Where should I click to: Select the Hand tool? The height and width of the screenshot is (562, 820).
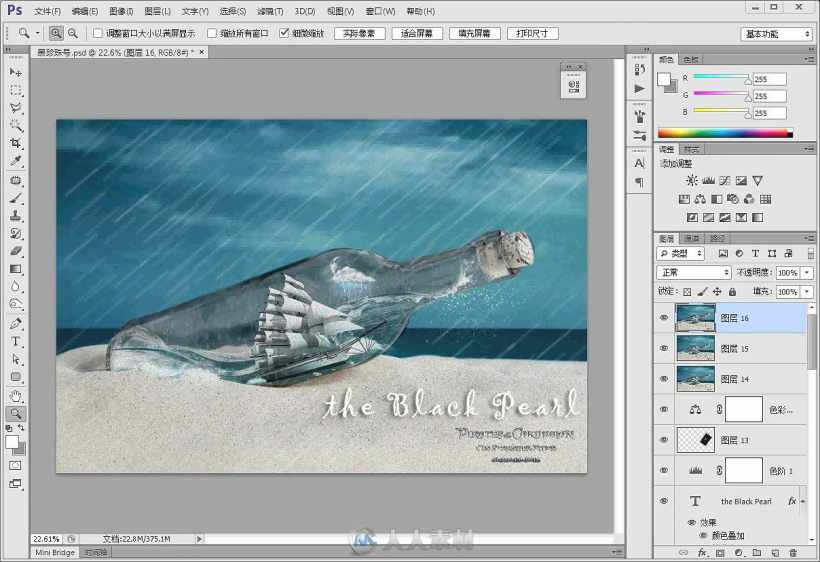pyautogui.click(x=16, y=396)
